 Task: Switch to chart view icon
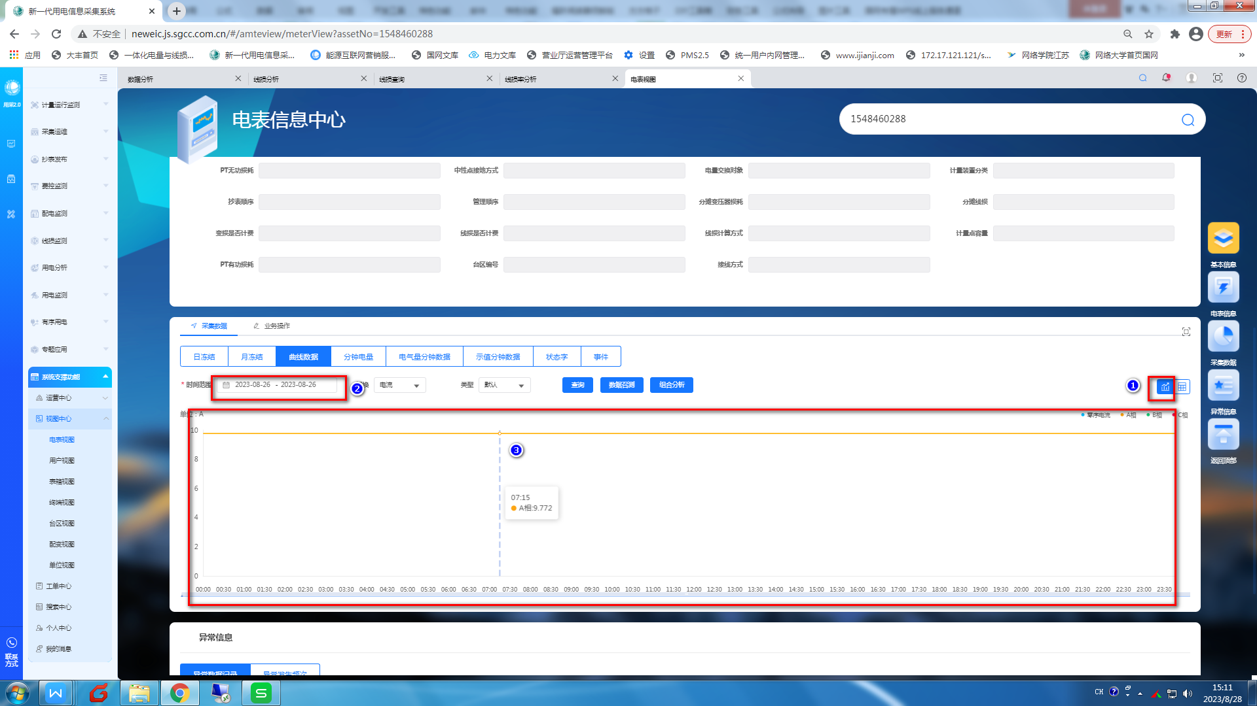1165,386
